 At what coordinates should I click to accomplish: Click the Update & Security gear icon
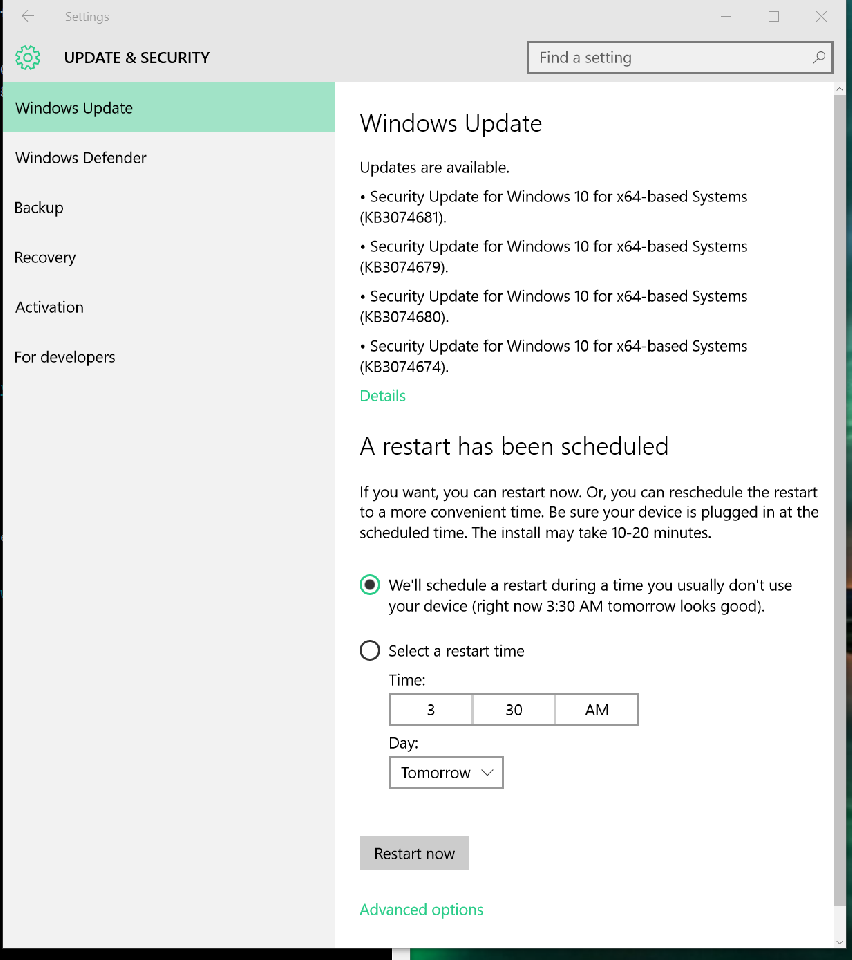tap(28, 58)
